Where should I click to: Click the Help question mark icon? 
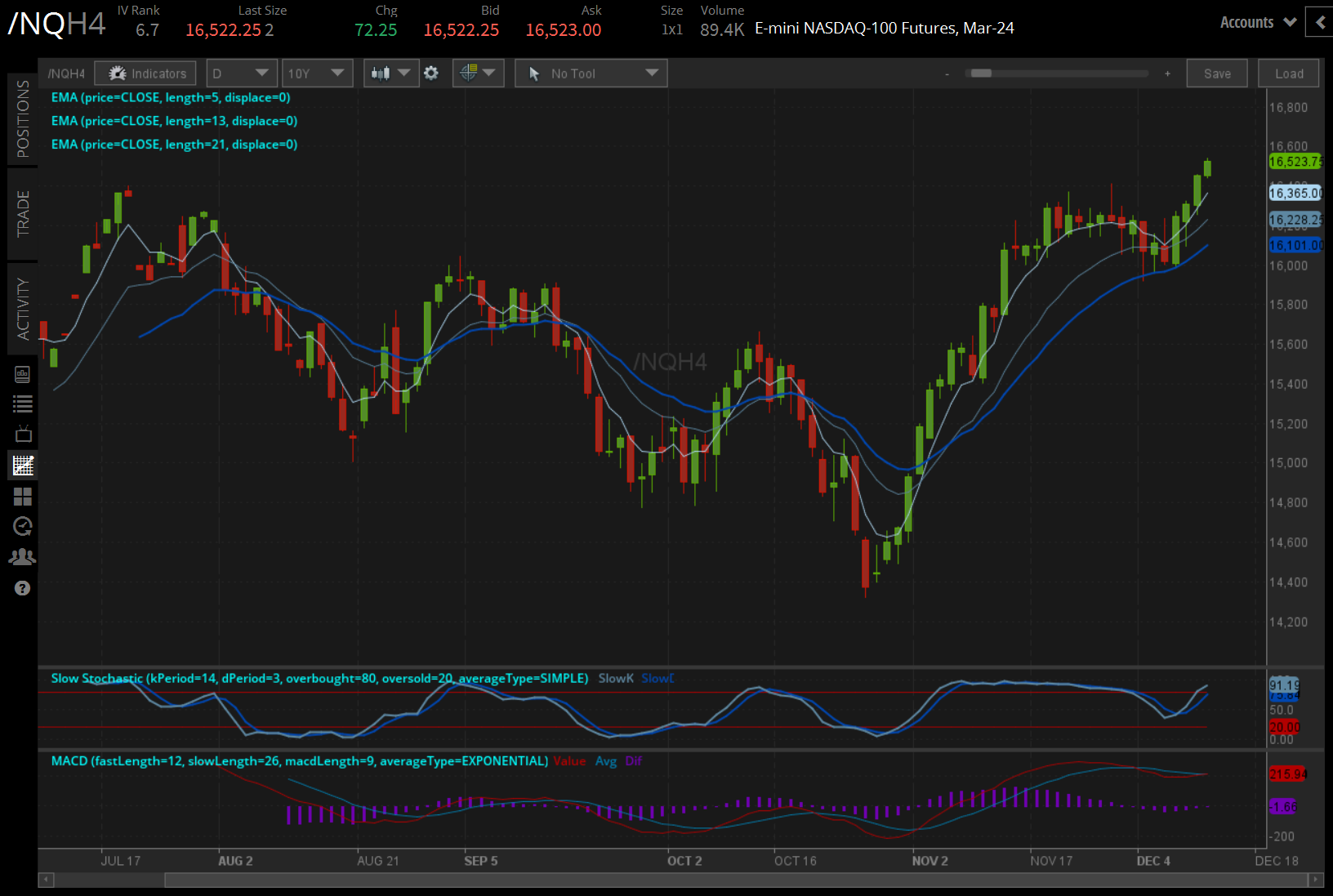click(x=23, y=587)
